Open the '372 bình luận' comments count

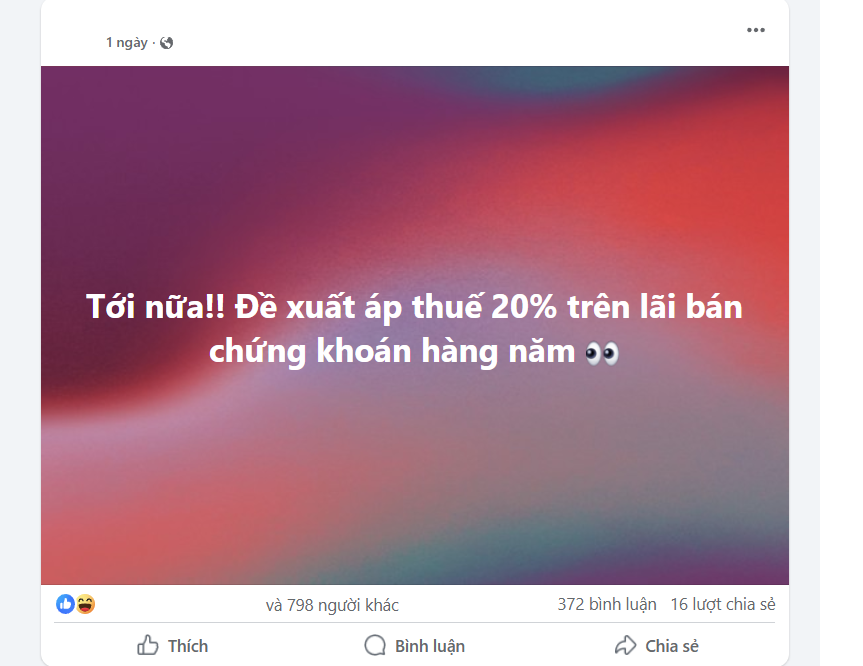607,604
